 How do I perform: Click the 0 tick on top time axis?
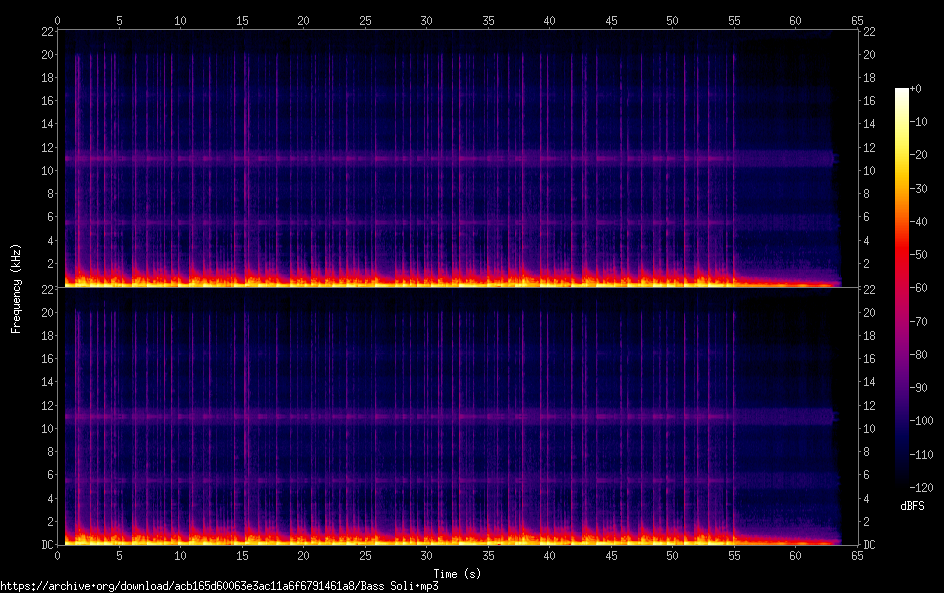[58, 20]
